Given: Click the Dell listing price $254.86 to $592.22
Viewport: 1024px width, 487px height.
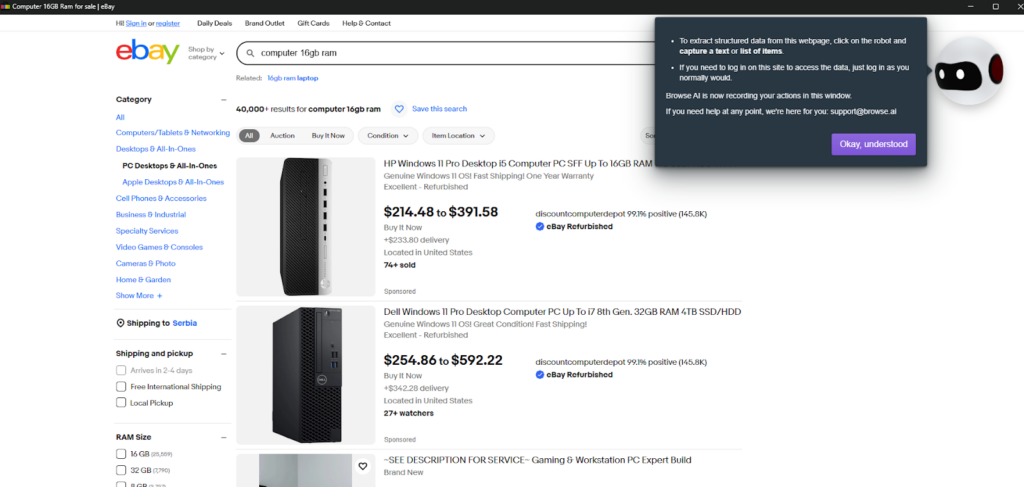Looking at the screenshot, I should (x=443, y=360).
